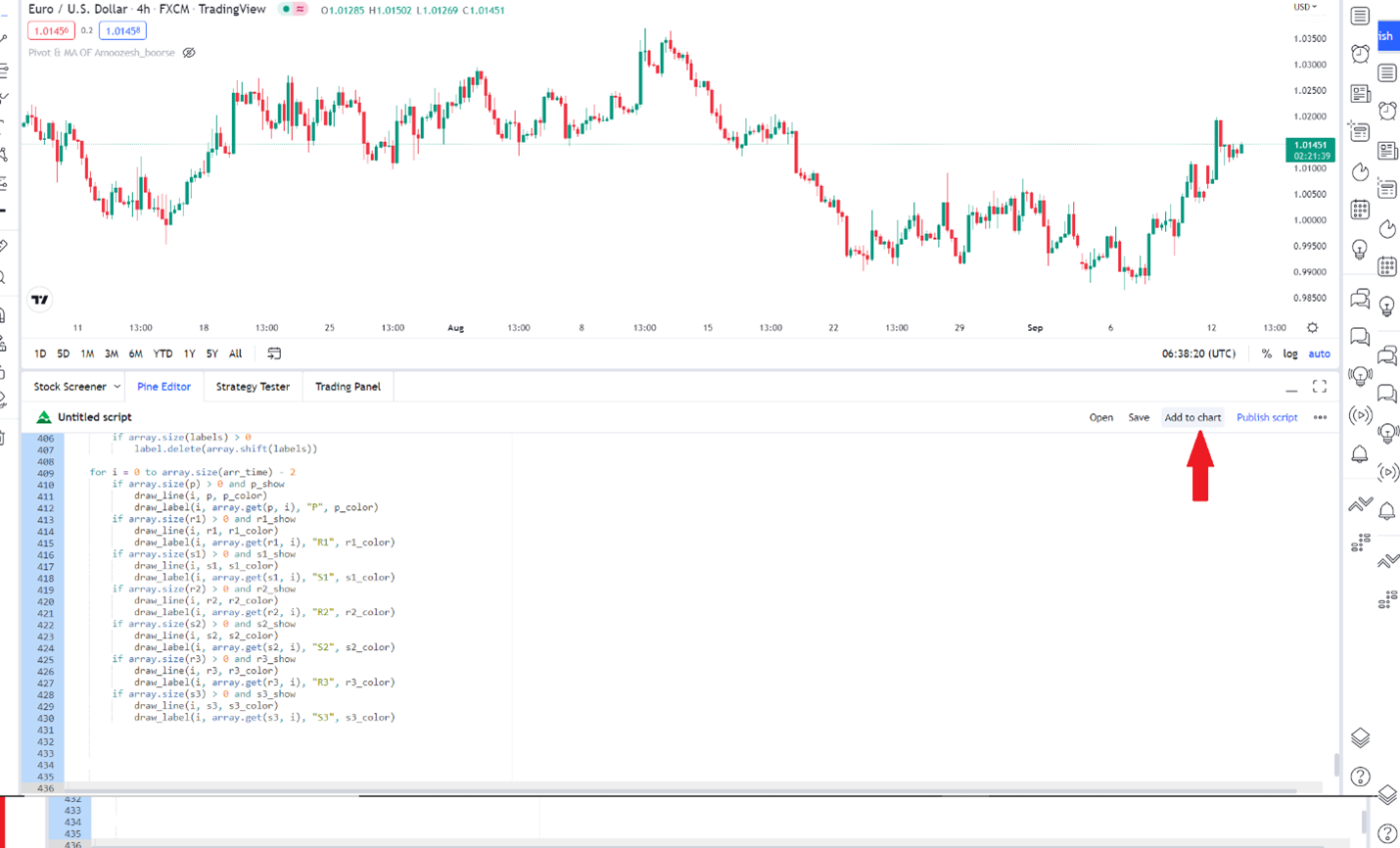Minimize the bottom editor panel
The image size is (1400, 848).
(x=1291, y=388)
